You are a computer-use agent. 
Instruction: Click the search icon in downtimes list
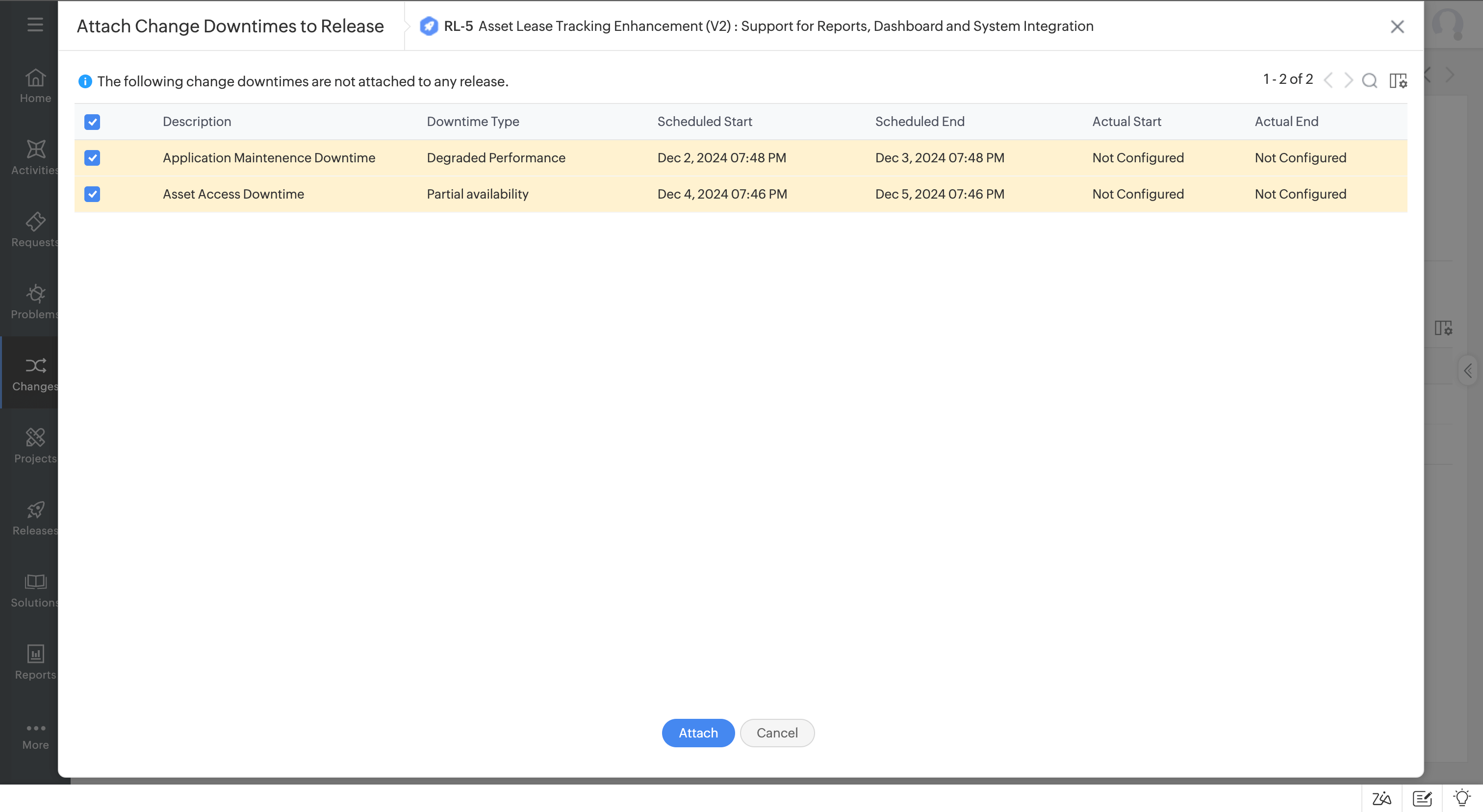coord(1369,80)
